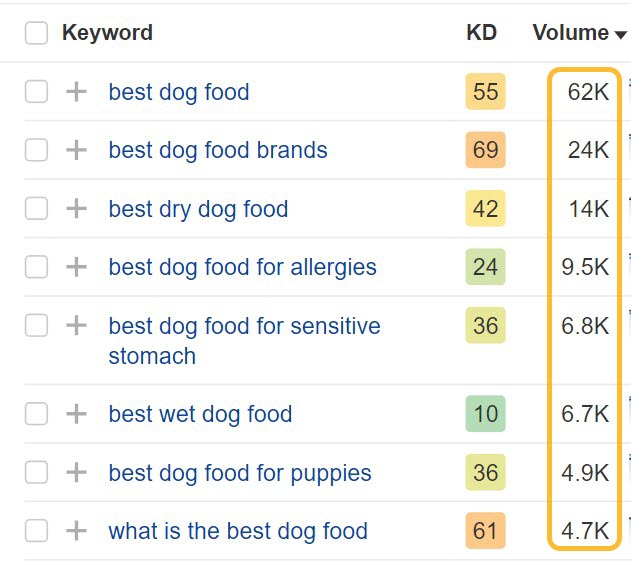Add best dog food for allergies keyword
Screen dimensions: 631x561
pyautogui.click(x=76, y=267)
